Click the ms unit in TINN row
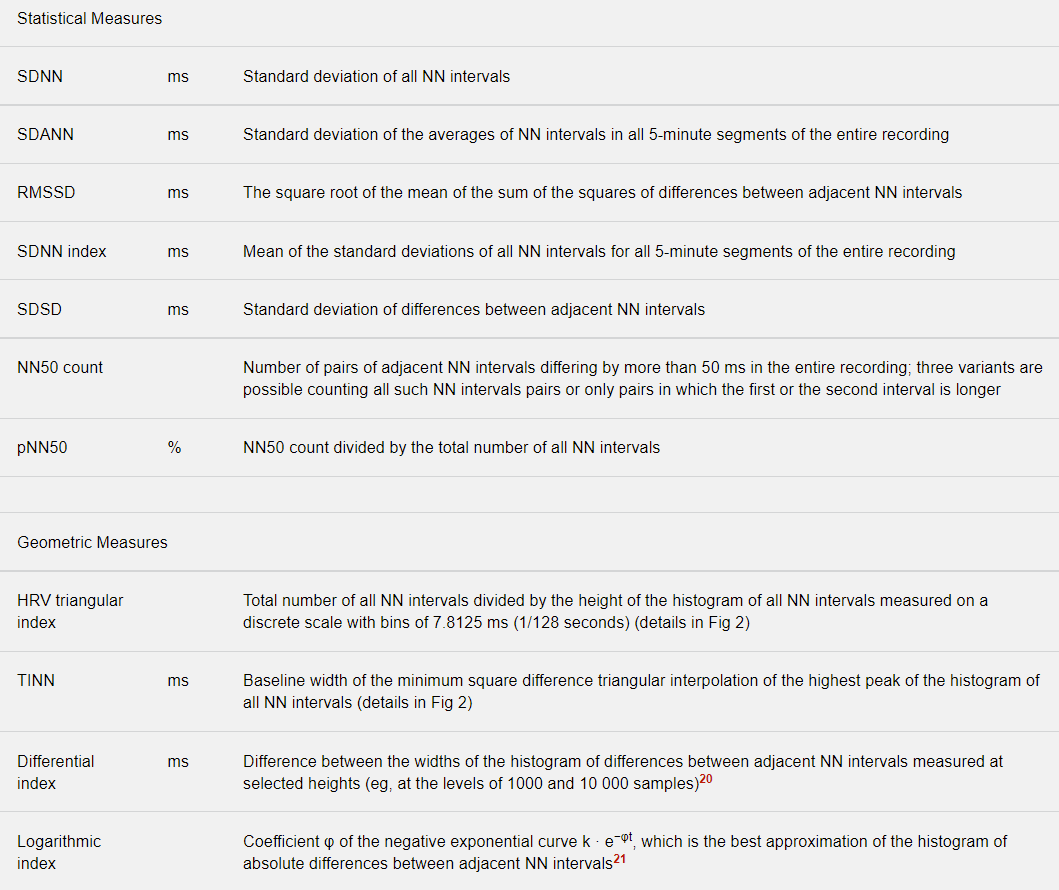Image resolution: width=1059 pixels, height=890 pixels. 178,680
